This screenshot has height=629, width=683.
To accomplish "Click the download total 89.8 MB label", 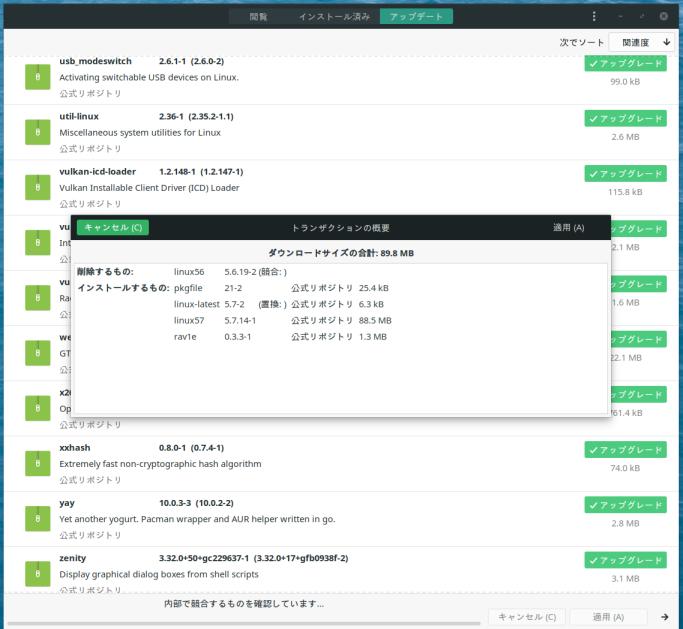I will coord(341,253).
